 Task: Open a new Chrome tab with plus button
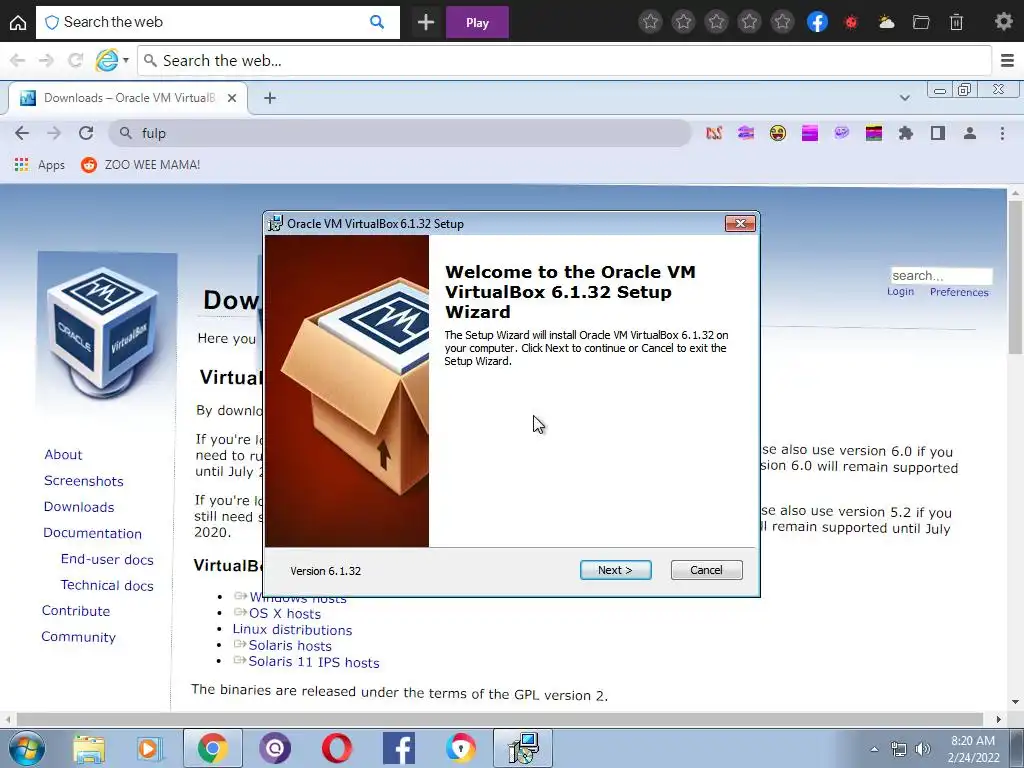(x=270, y=98)
